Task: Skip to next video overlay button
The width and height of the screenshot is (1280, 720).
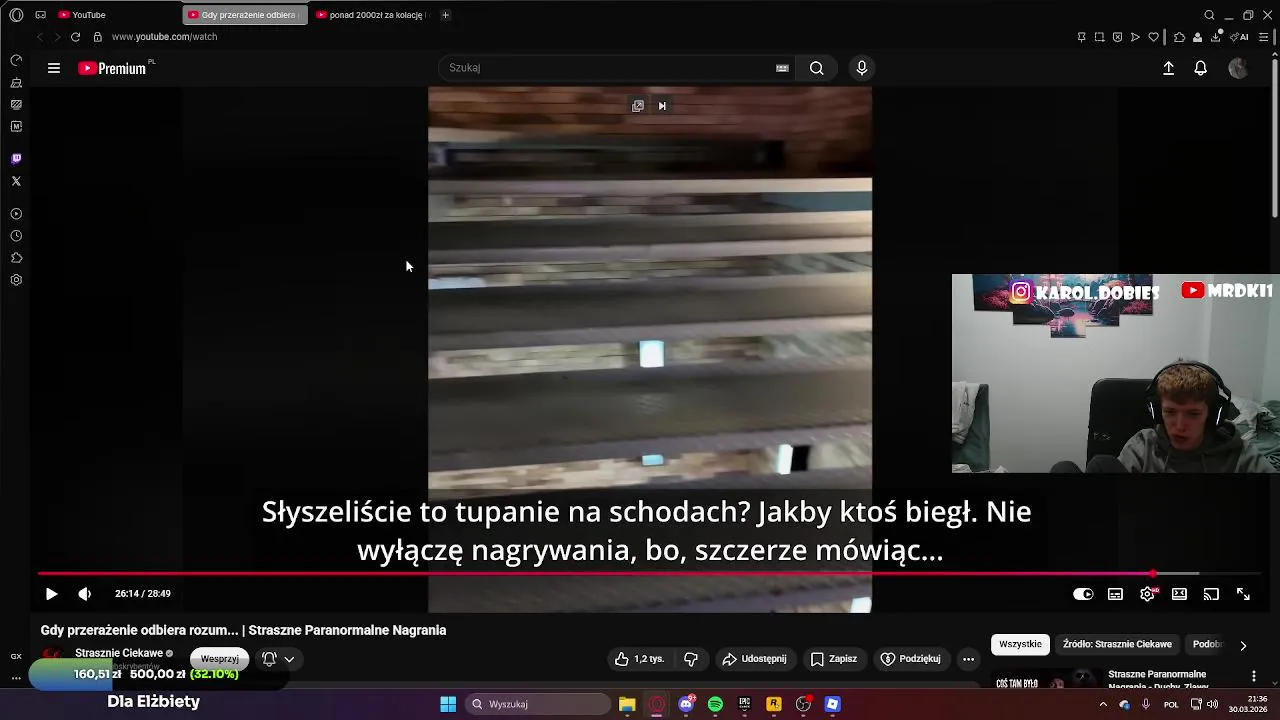Action: pyautogui.click(x=662, y=106)
